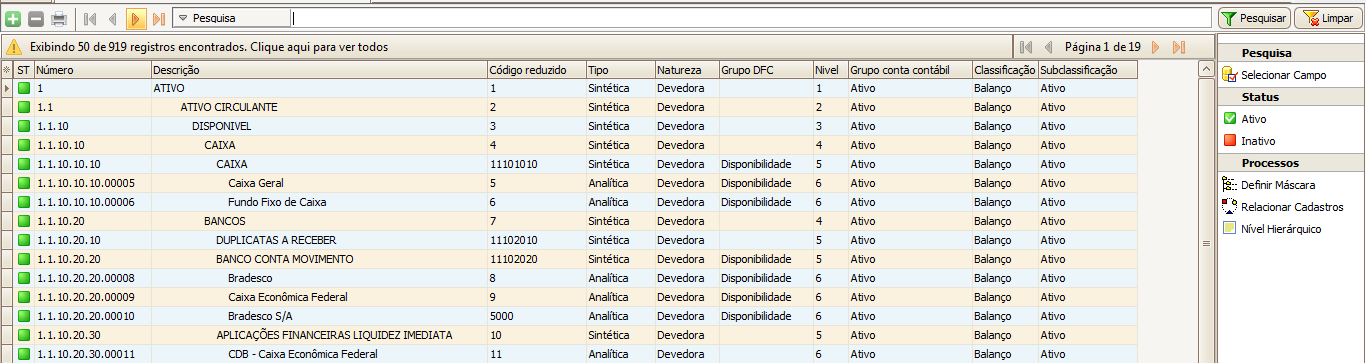Select 'DUPLICATAS A RECEBER' cell
Image resolution: width=1366 pixels, height=363 pixels.
pos(318,240)
